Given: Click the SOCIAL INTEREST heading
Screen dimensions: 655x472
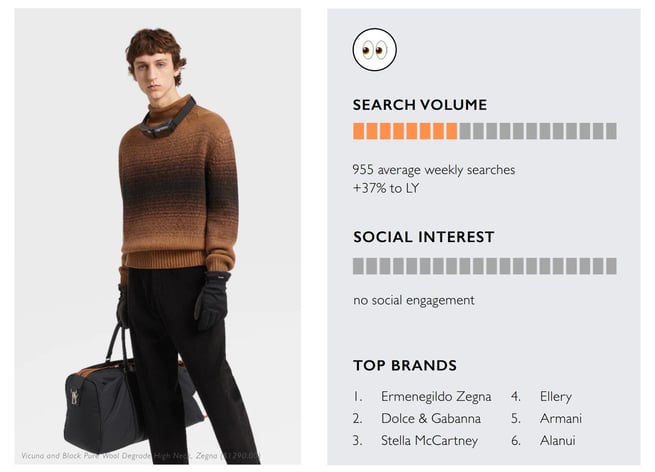Looking at the screenshot, I should [x=423, y=238].
